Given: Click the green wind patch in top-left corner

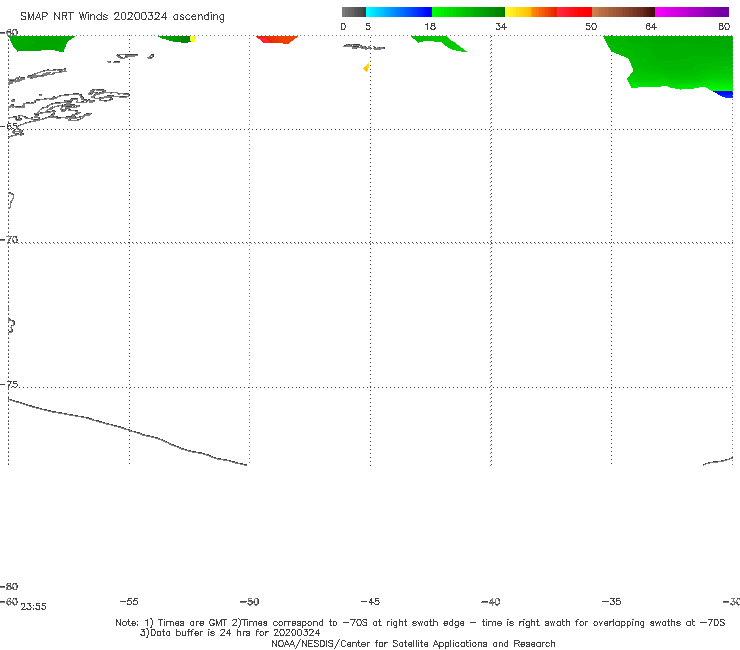Looking at the screenshot, I should (42, 43).
